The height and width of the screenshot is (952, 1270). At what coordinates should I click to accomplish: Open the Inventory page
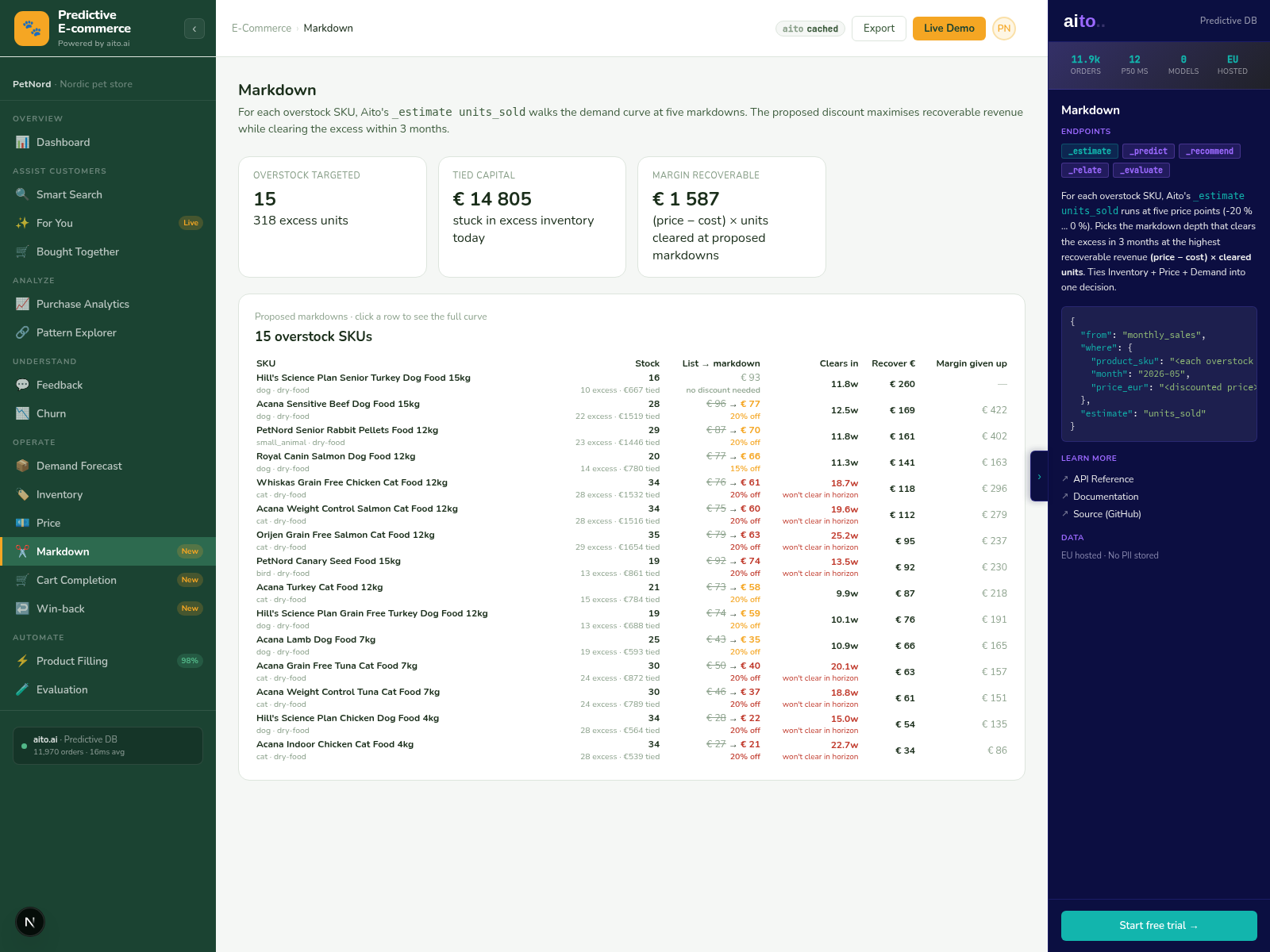point(108,494)
